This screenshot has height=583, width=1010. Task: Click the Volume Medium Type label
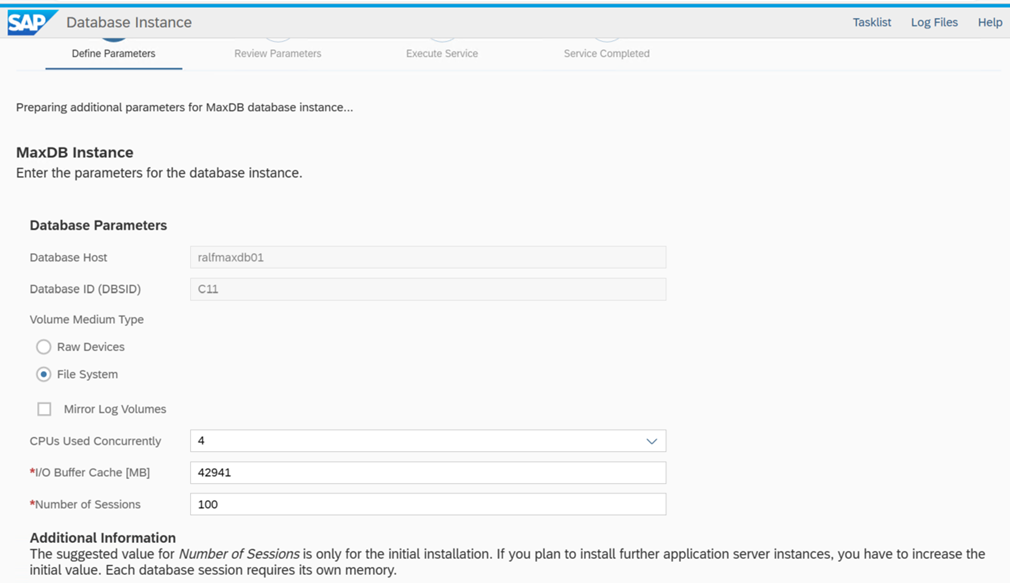(x=86, y=320)
